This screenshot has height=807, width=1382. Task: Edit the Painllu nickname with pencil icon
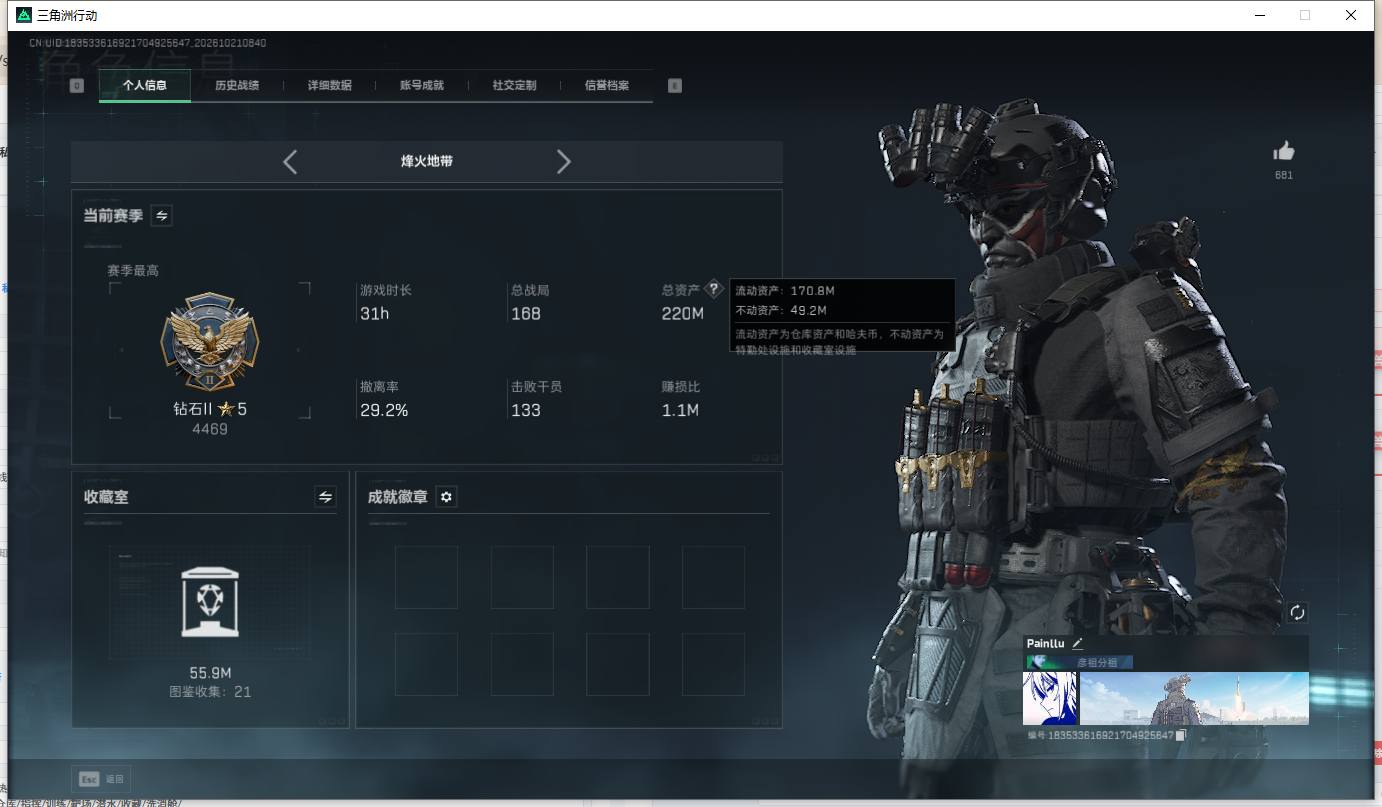point(1077,644)
